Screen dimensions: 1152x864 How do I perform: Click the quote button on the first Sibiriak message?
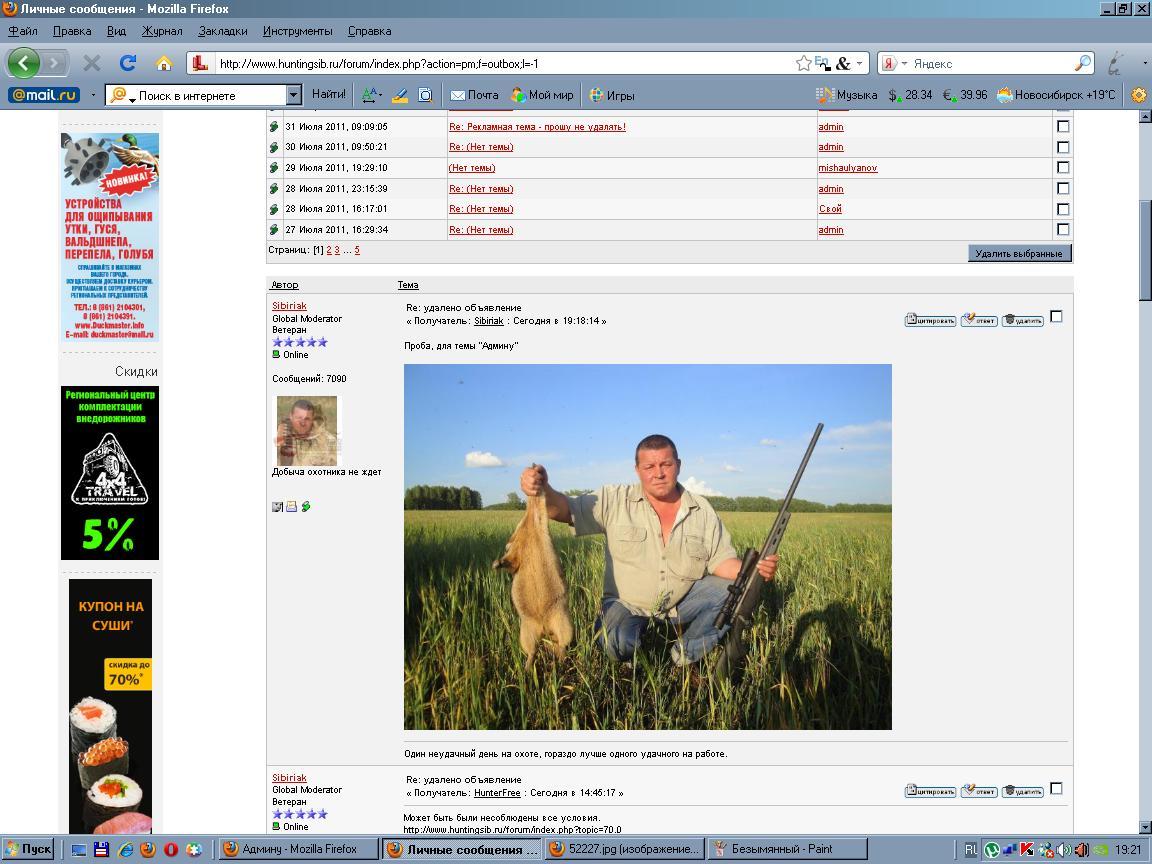tap(929, 320)
